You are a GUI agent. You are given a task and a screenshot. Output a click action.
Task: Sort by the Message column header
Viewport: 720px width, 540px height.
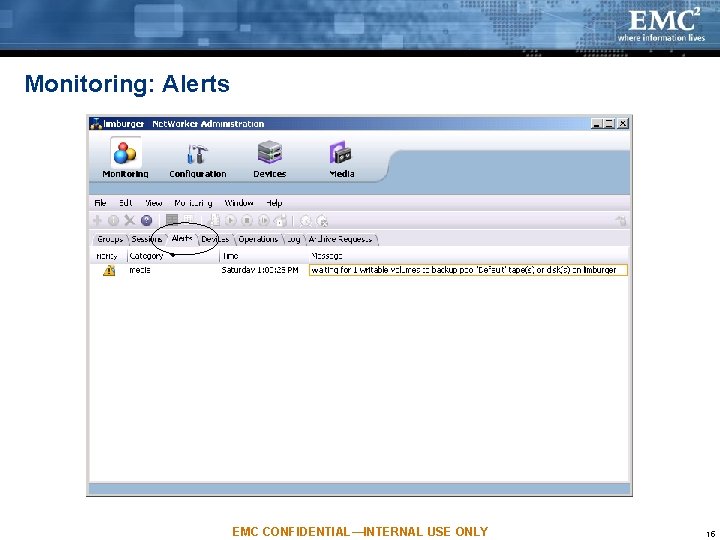pos(468,256)
